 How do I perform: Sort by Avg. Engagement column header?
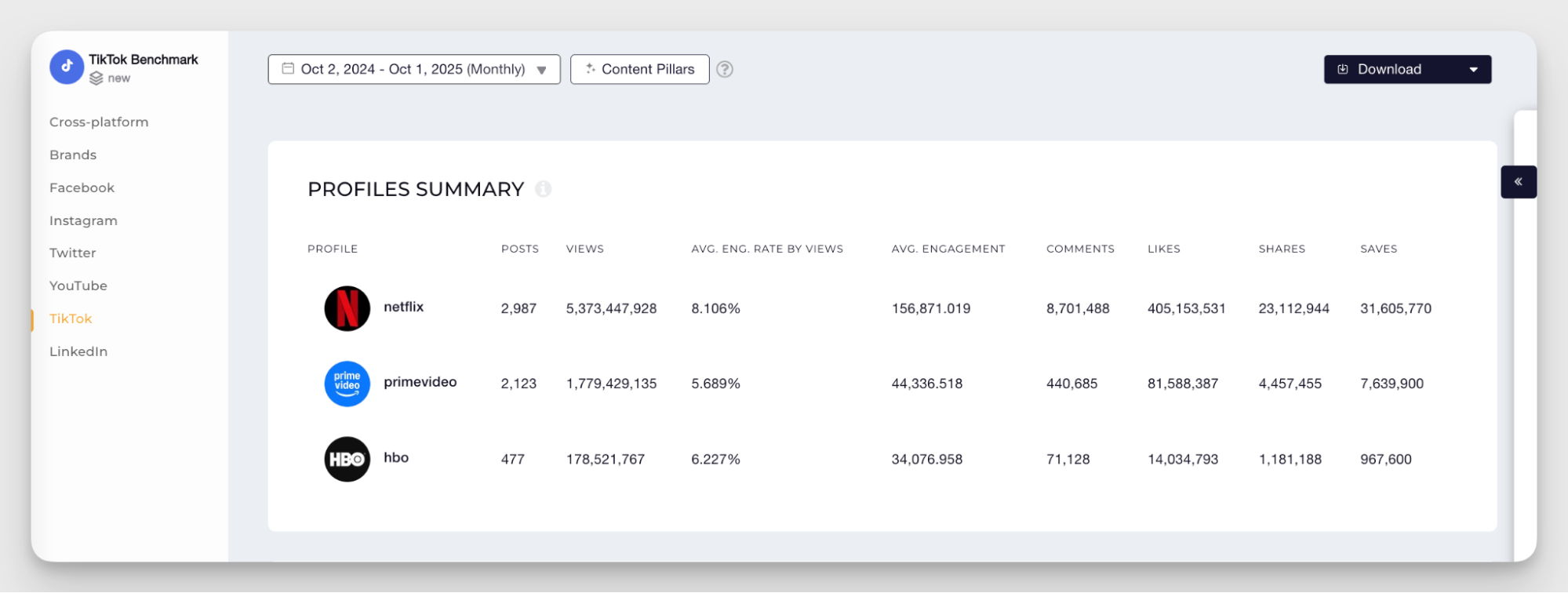948,249
